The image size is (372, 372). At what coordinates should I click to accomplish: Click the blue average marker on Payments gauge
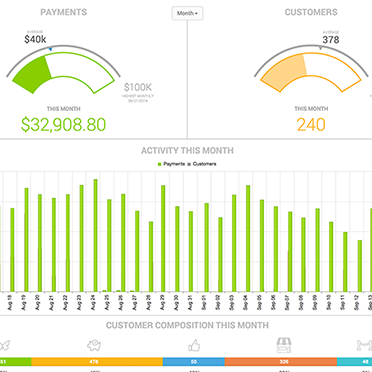[50, 49]
